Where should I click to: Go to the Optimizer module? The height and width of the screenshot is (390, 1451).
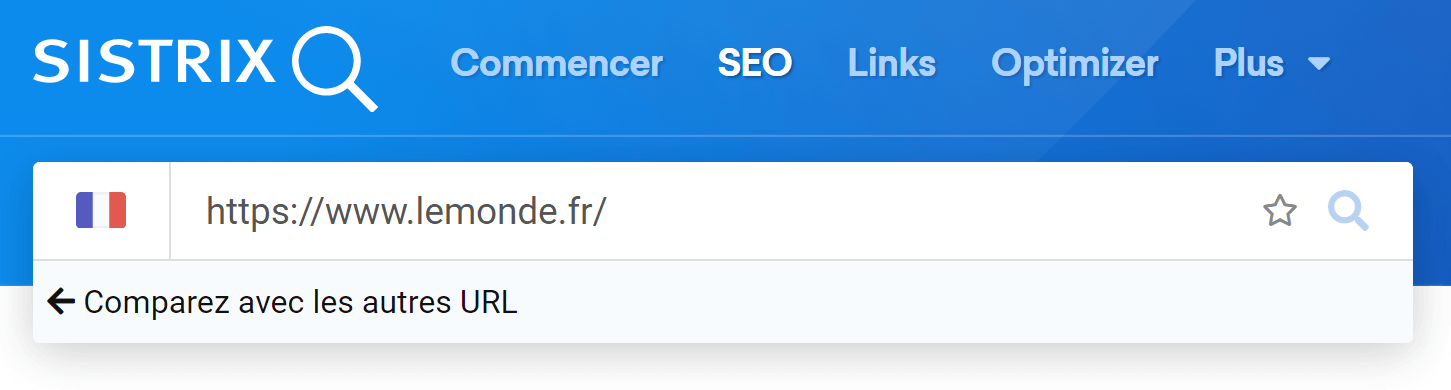point(1075,64)
